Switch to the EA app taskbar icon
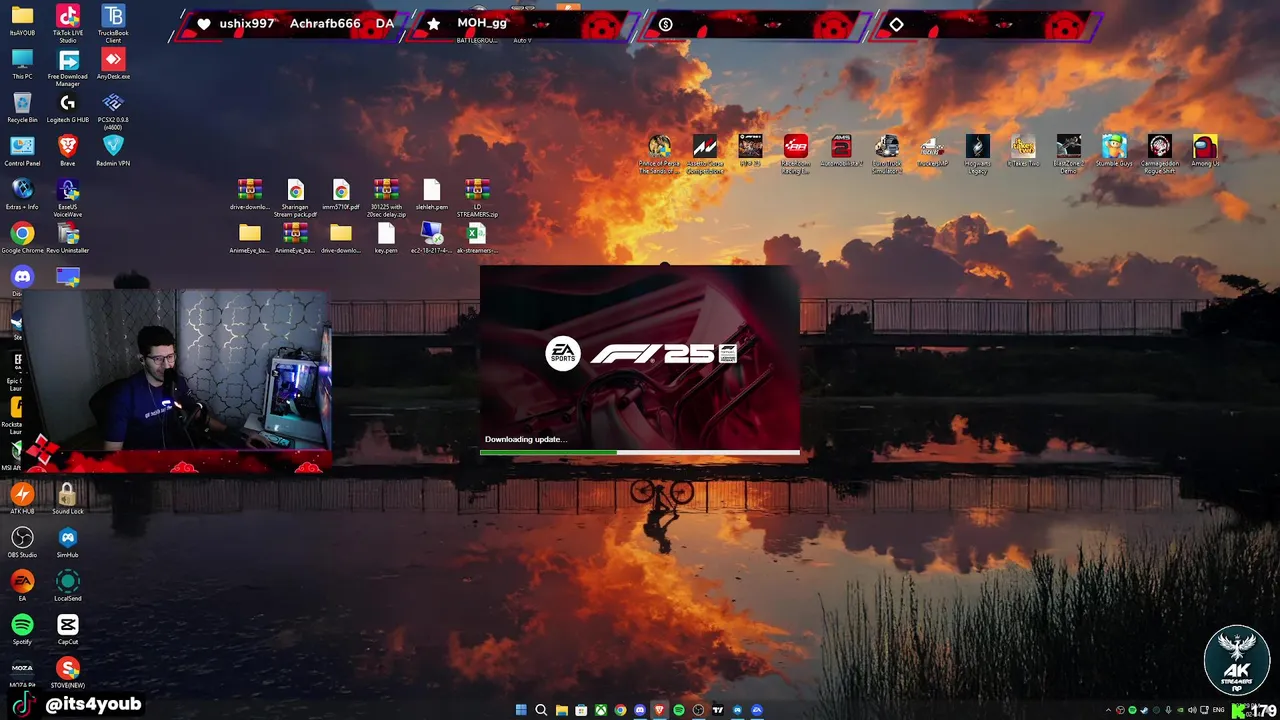 [x=757, y=710]
